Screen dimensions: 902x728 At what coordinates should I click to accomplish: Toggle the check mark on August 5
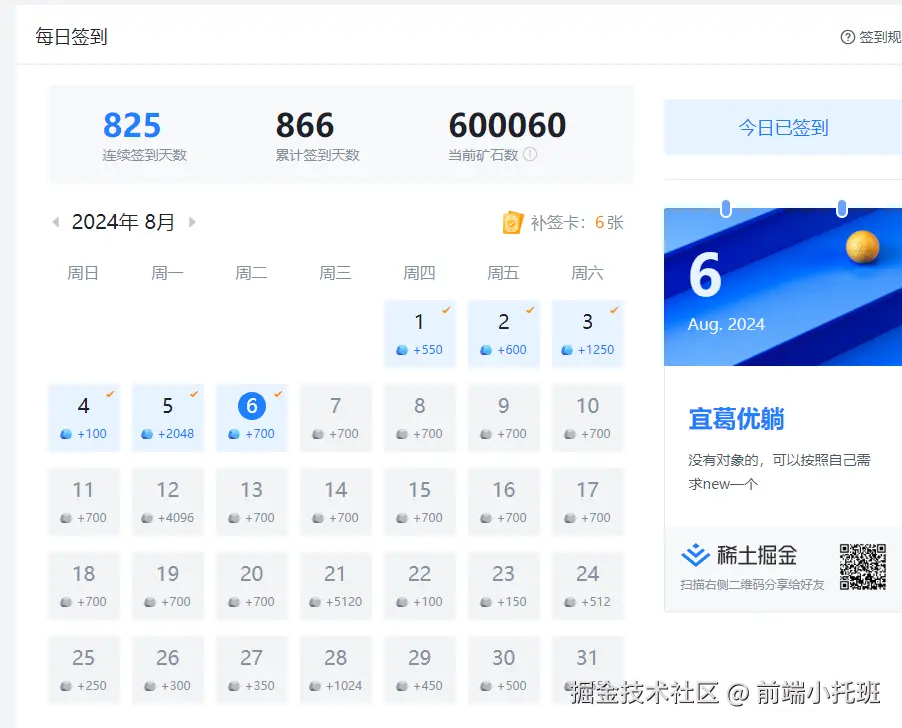[194, 392]
